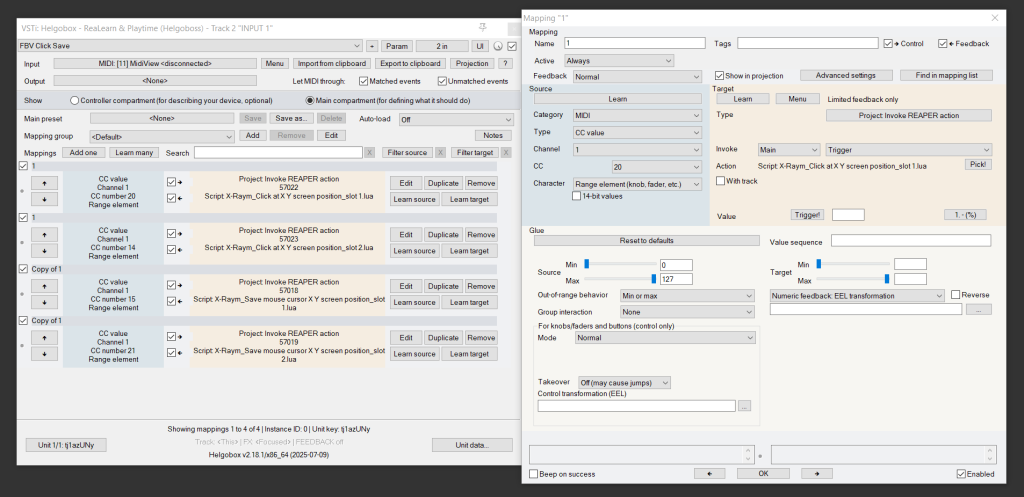Open the Invoke Trigger dropdown
Screen dimensions: 1024x497
(908, 150)
